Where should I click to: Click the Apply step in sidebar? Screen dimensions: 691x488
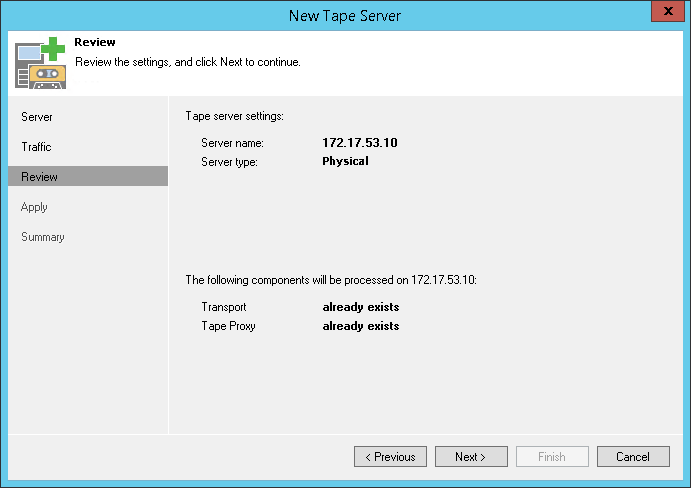pyautogui.click(x=35, y=207)
